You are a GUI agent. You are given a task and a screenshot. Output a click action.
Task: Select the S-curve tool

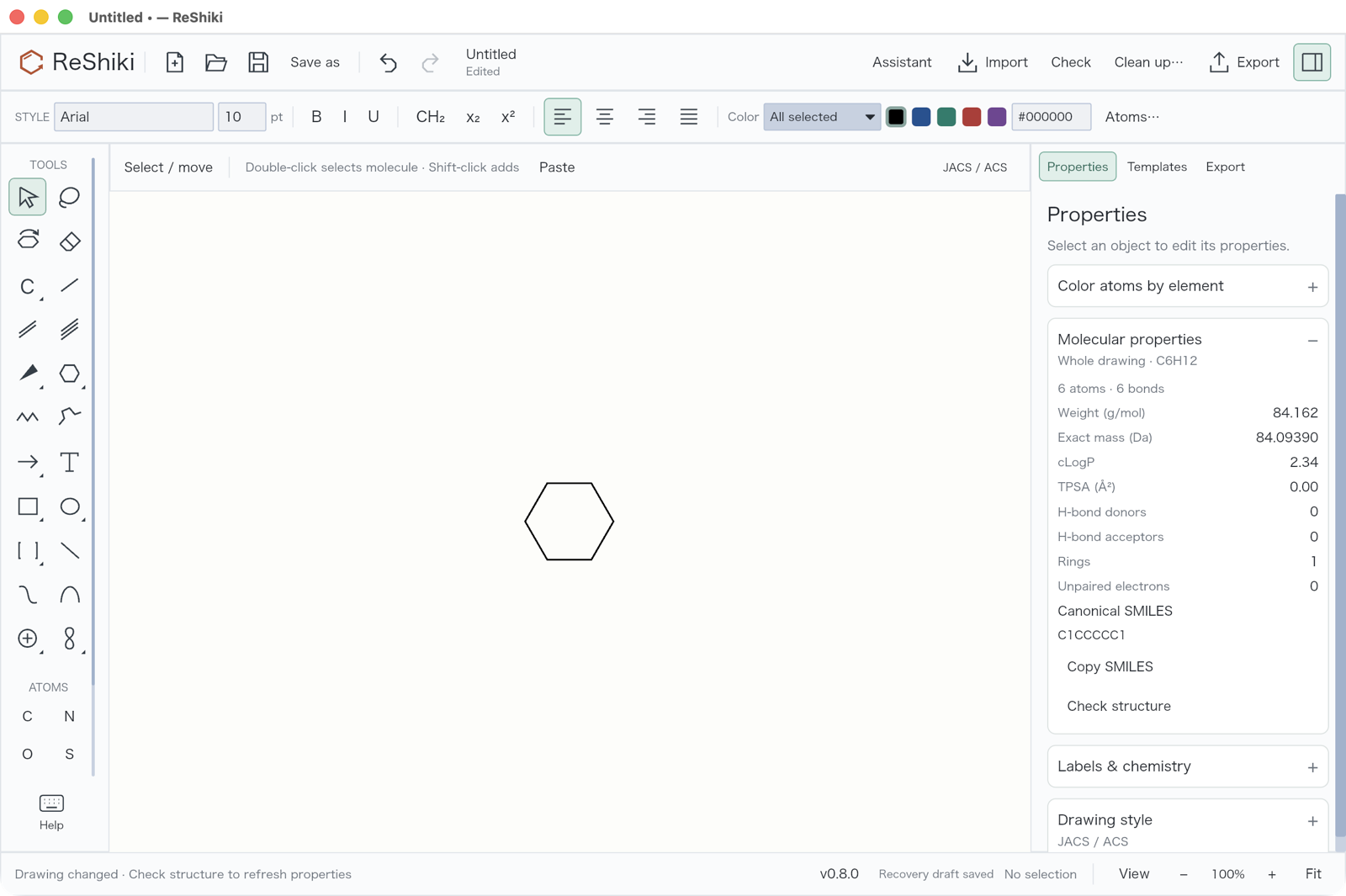pyautogui.click(x=28, y=595)
